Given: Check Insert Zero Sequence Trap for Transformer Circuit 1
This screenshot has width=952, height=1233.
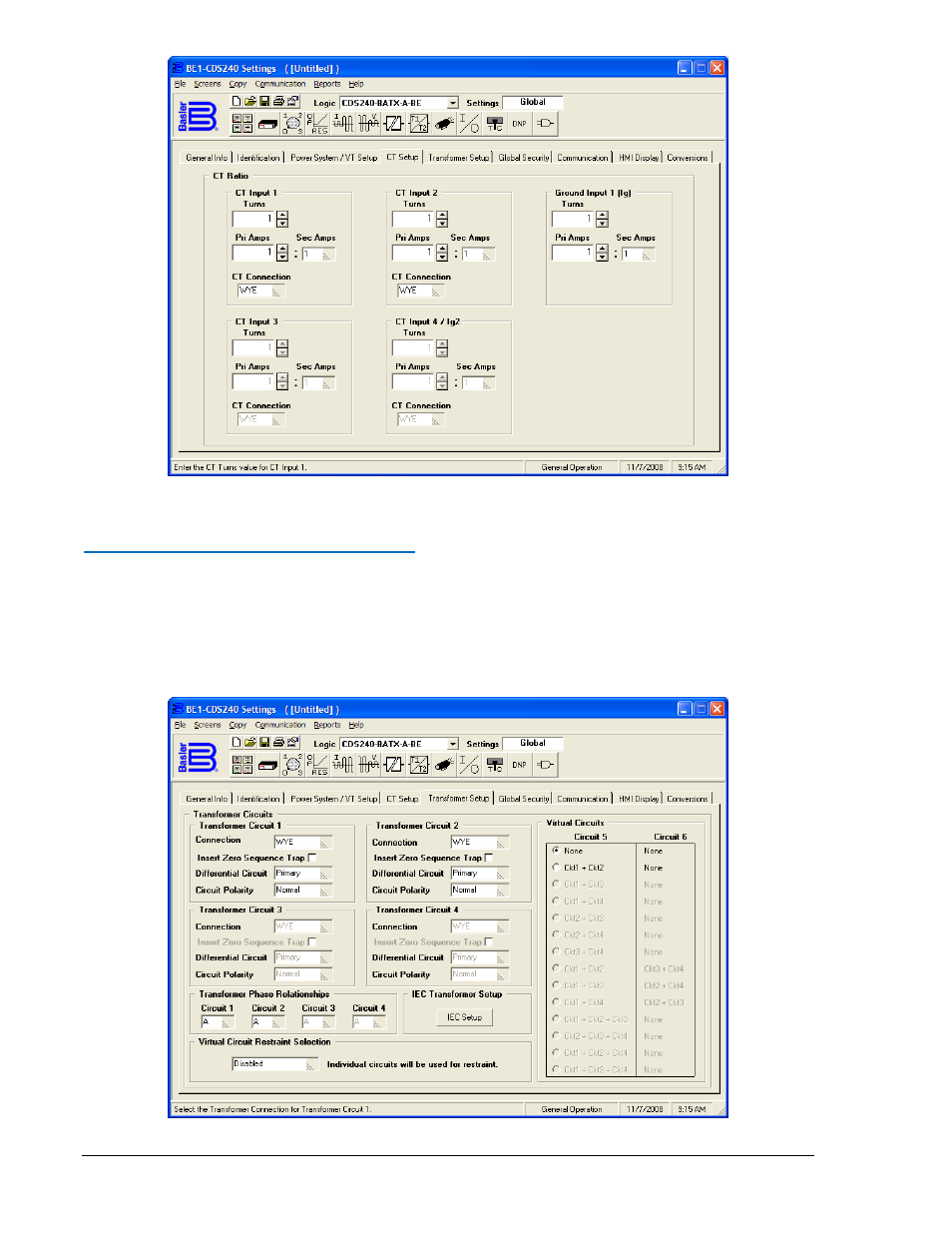Looking at the screenshot, I should click(312, 858).
